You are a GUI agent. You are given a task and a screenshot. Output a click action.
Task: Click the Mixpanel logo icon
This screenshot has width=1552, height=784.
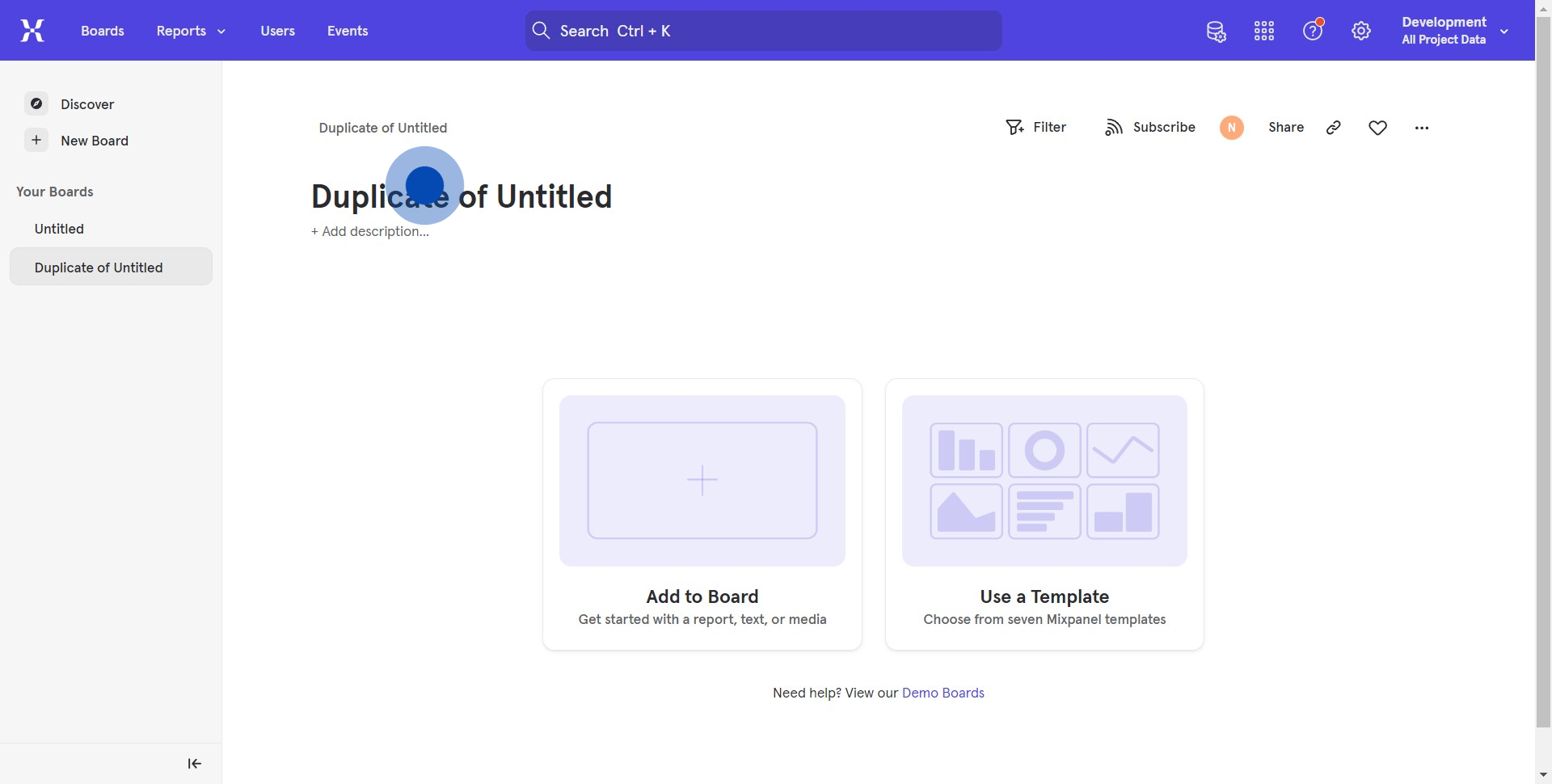[32, 31]
